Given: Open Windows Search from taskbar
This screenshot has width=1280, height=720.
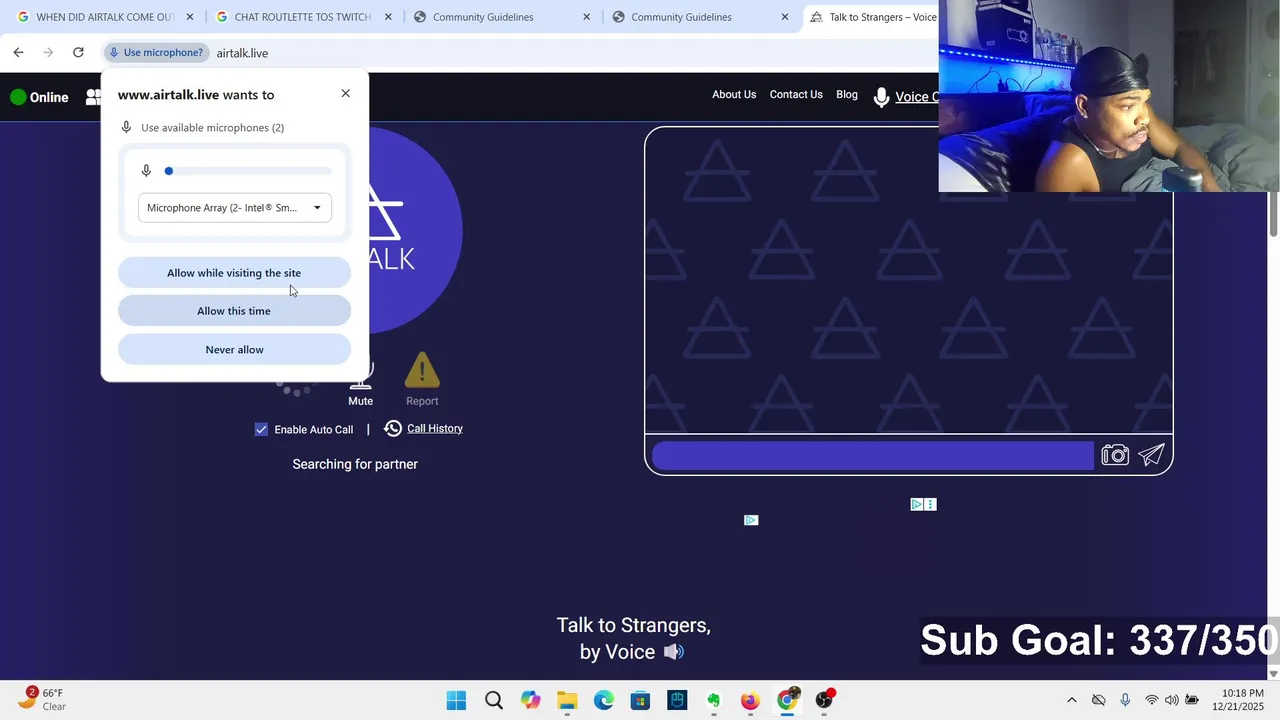Looking at the screenshot, I should tap(493, 700).
